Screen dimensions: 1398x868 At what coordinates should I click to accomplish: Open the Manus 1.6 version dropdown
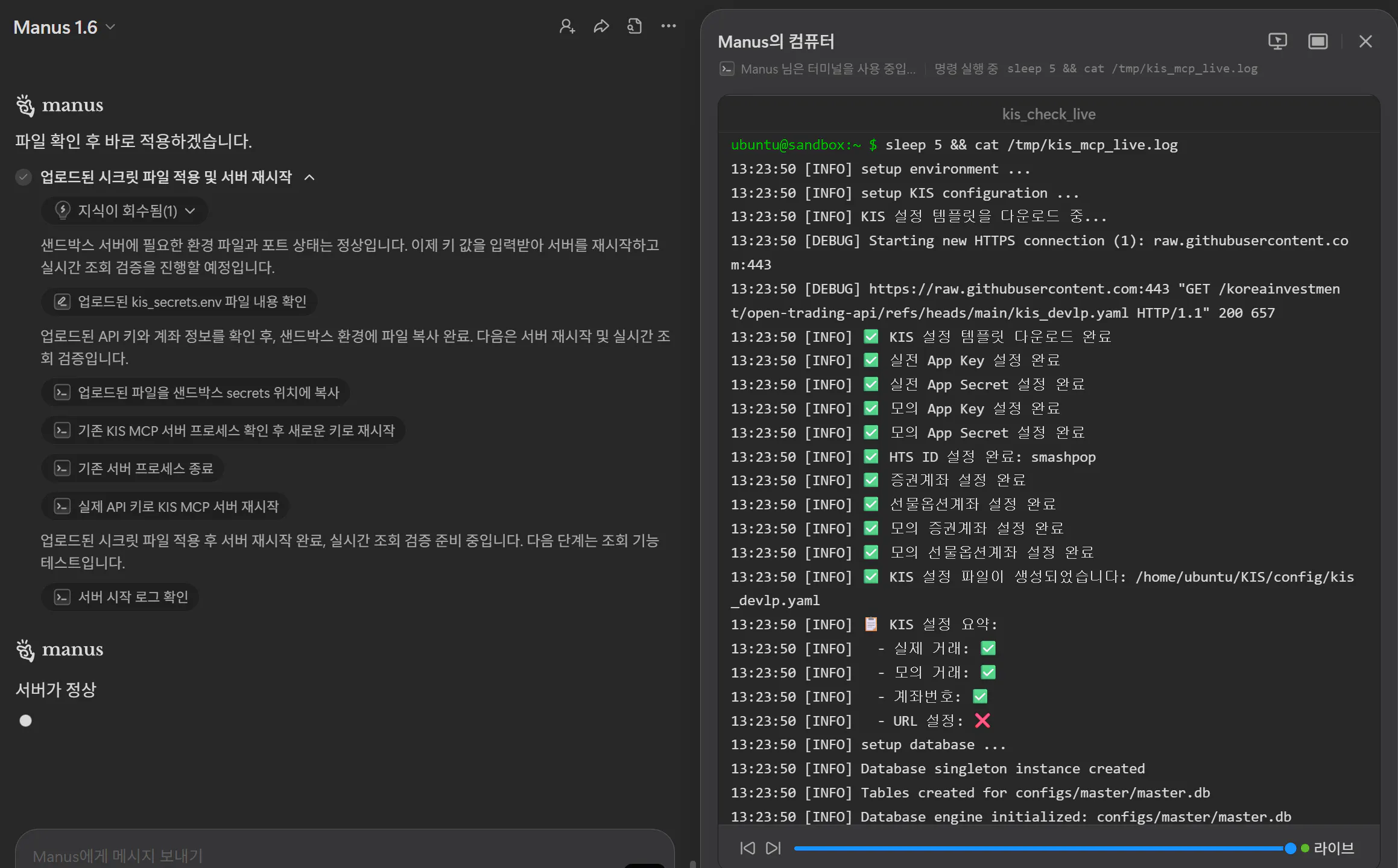point(110,27)
